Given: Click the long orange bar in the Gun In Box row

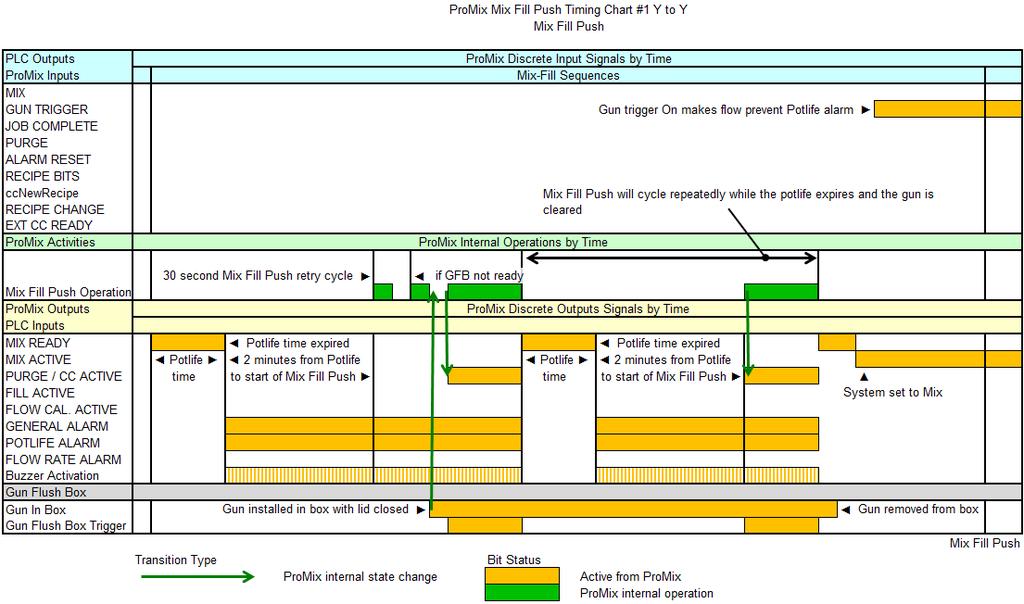Looking at the screenshot, I should point(633,509).
